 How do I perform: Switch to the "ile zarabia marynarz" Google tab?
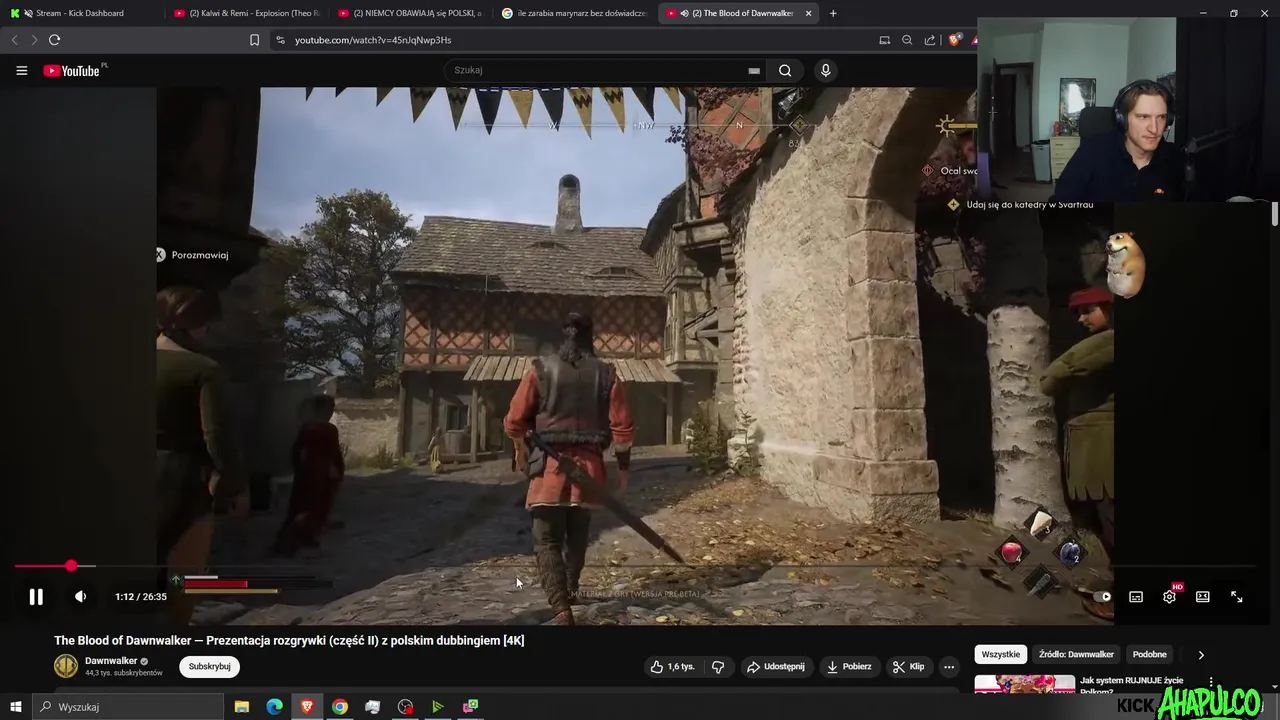click(574, 13)
